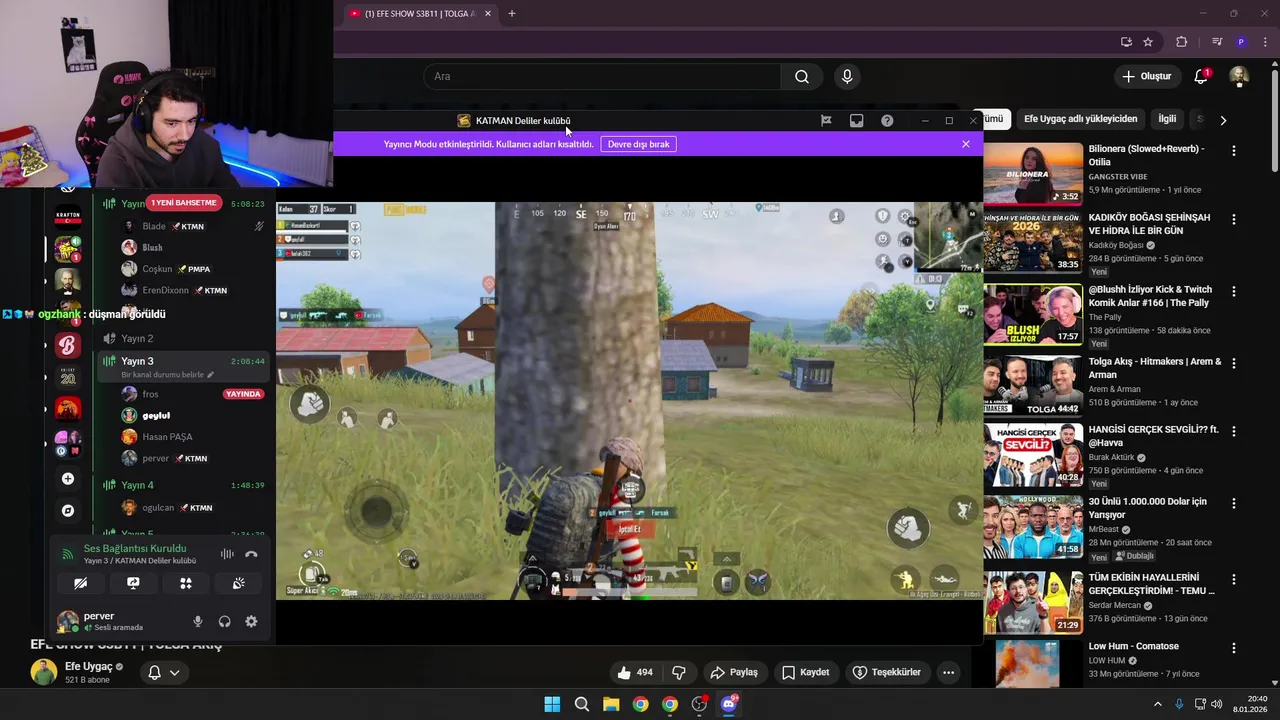Click the YouTube search magnifier button
This screenshot has height=720, width=1280.
coord(802,77)
